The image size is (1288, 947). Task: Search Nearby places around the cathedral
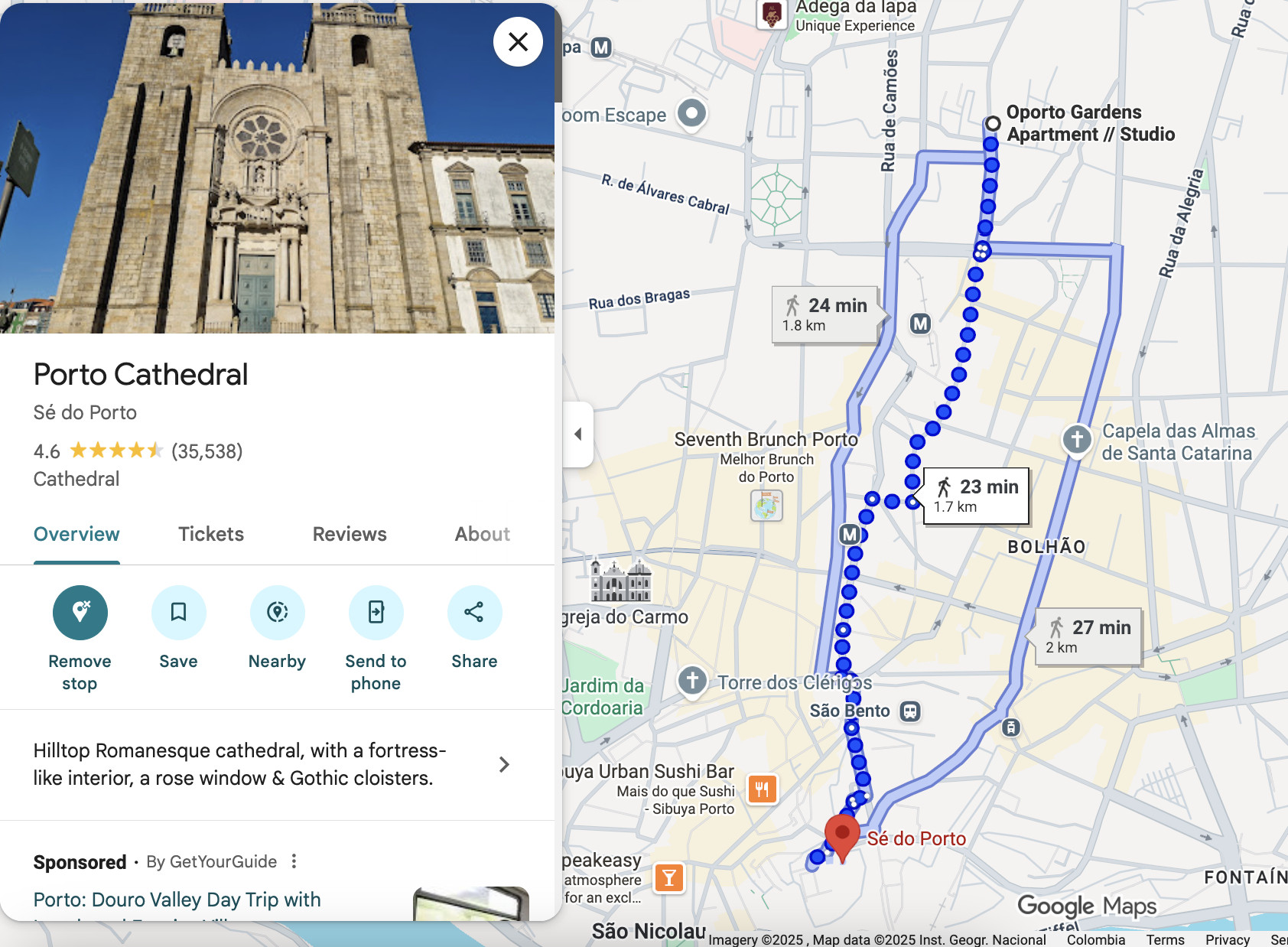[x=277, y=612]
